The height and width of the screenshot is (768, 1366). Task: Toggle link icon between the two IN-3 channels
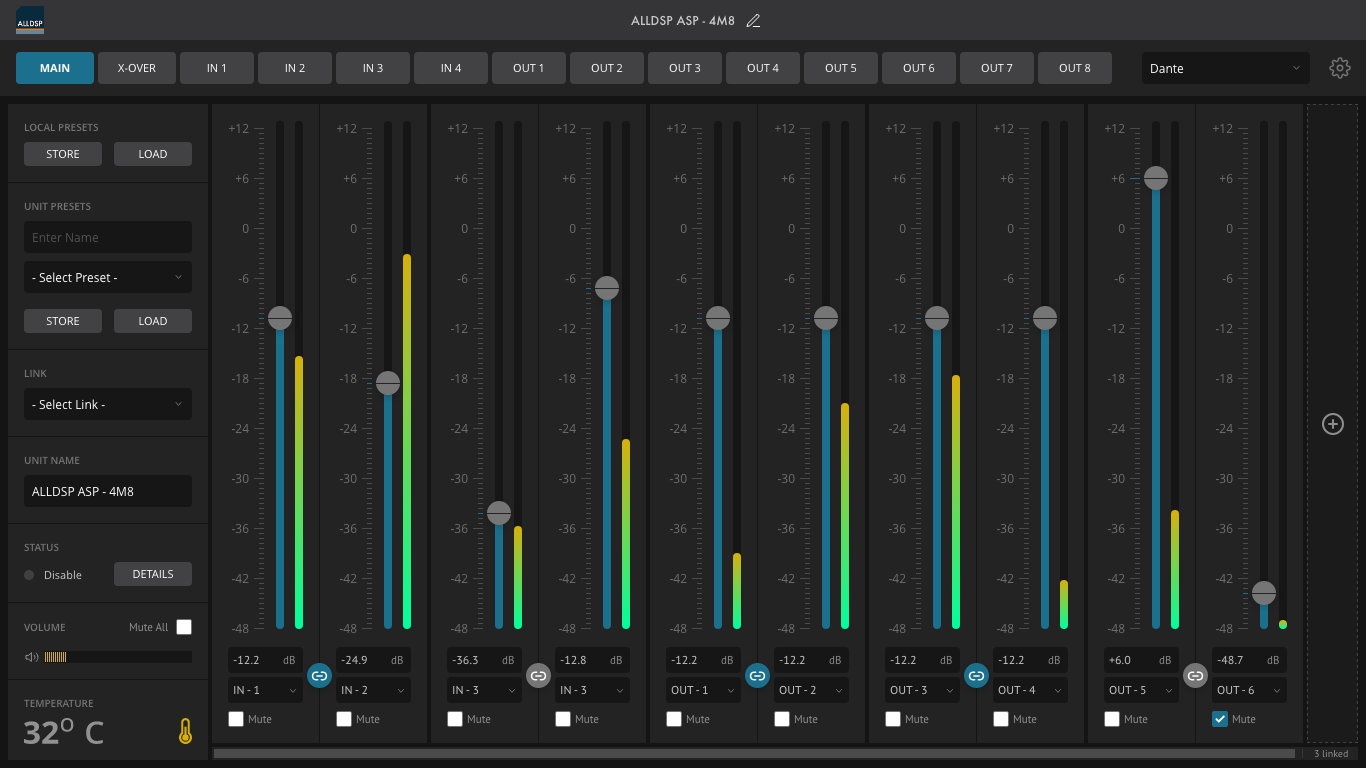tap(538, 676)
